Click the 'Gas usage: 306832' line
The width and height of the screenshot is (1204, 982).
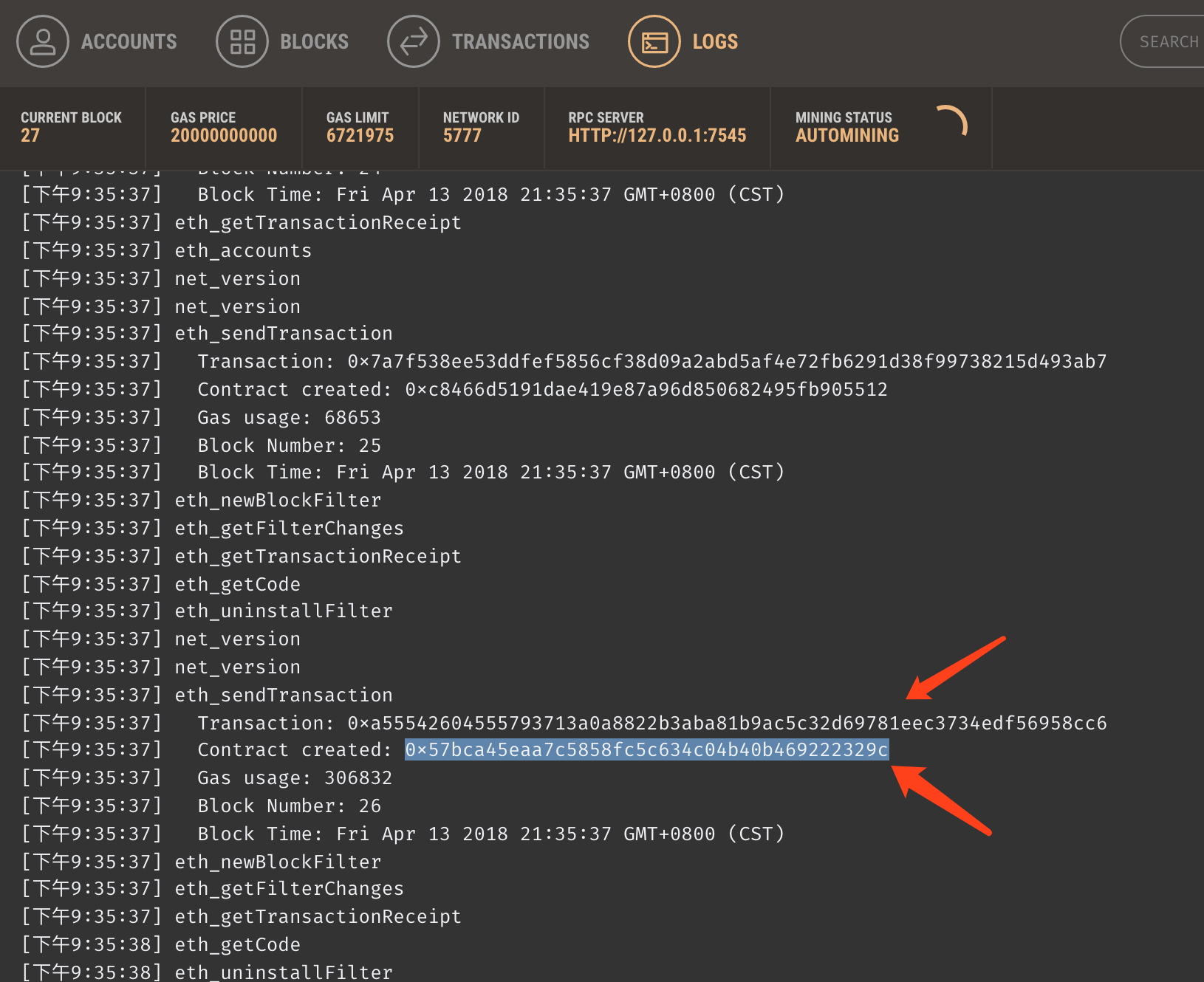coord(295,778)
